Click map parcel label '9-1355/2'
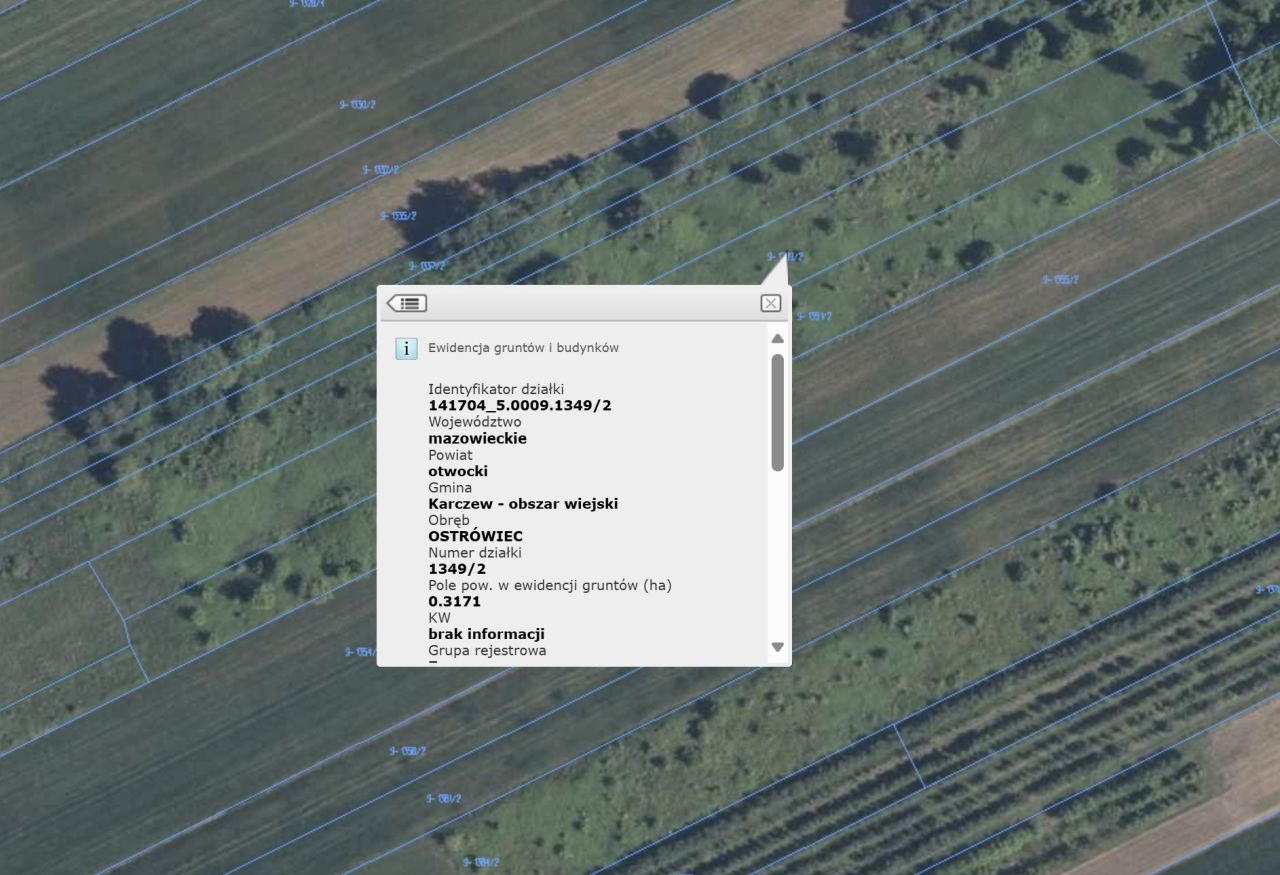Viewport: 1280px width, 875px height. click(1060, 280)
